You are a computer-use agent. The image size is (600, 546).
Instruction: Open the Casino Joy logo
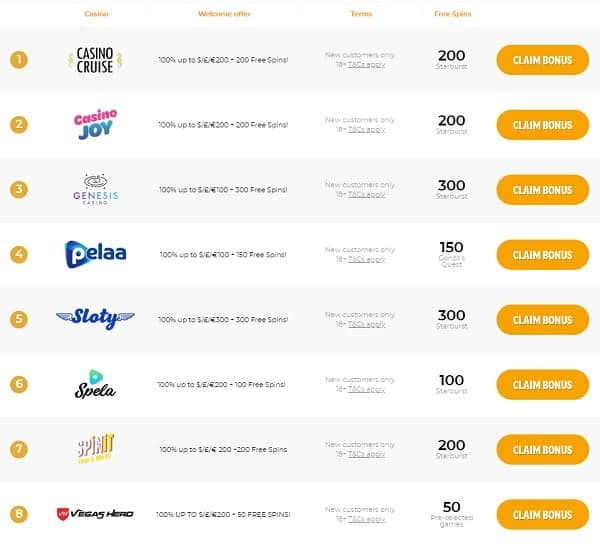[x=95, y=125]
